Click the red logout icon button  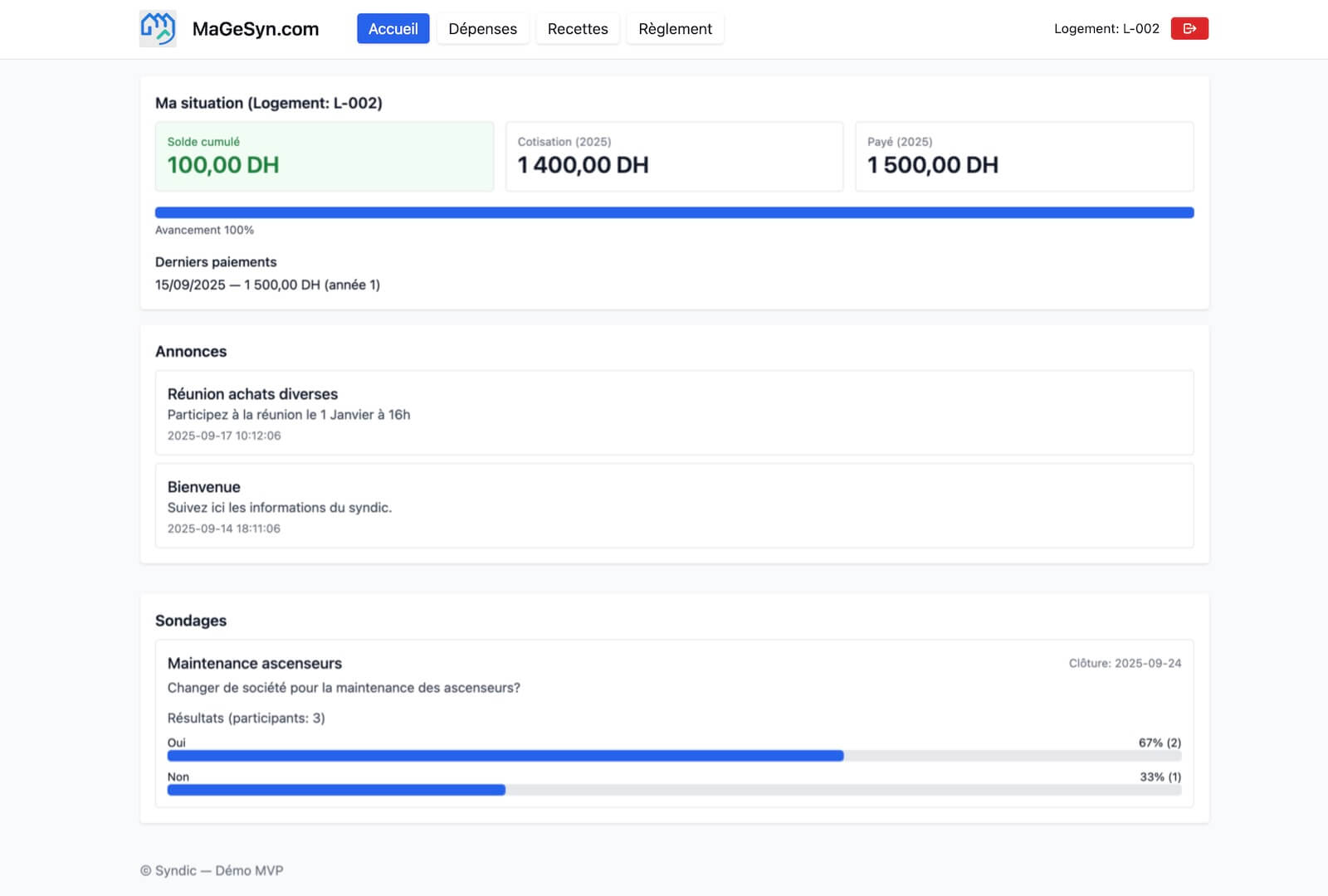[x=1189, y=28]
